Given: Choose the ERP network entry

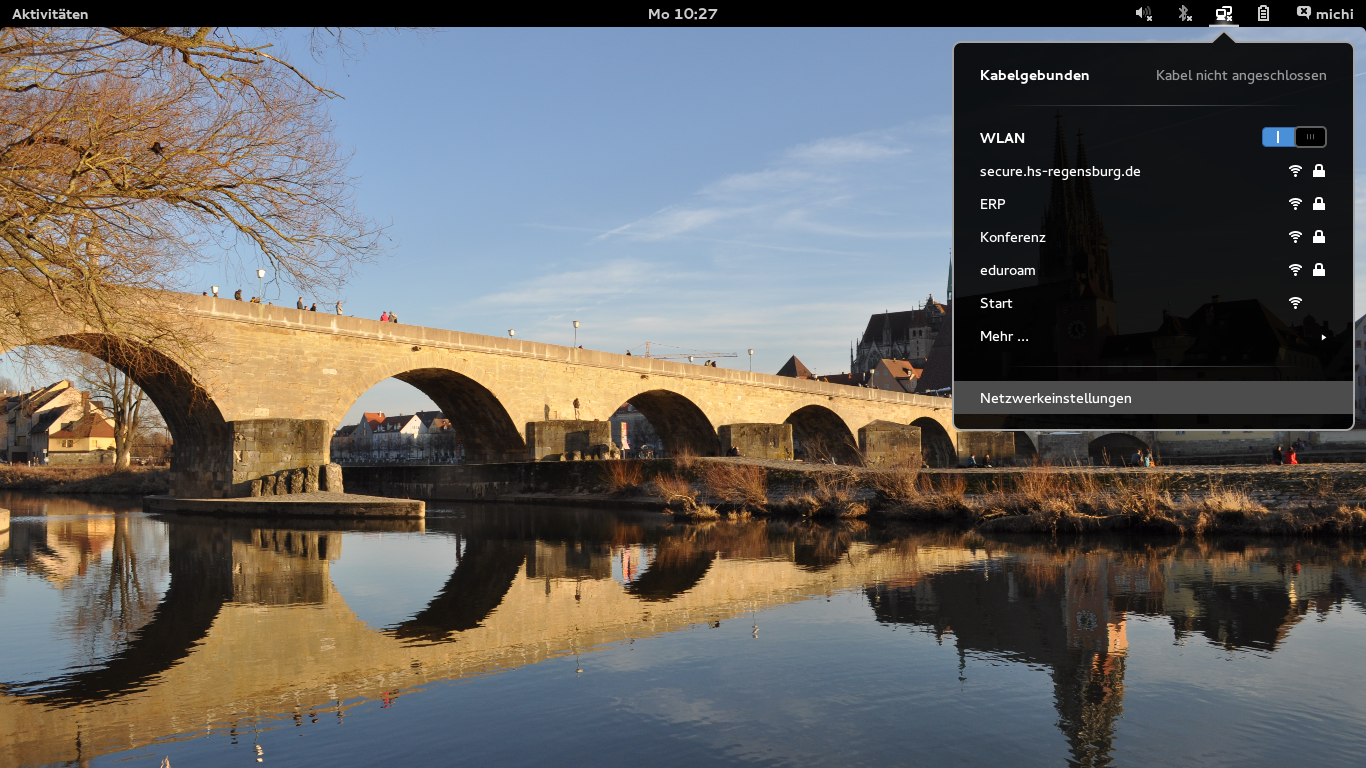Looking at the screenshot, I should (993, 204).
